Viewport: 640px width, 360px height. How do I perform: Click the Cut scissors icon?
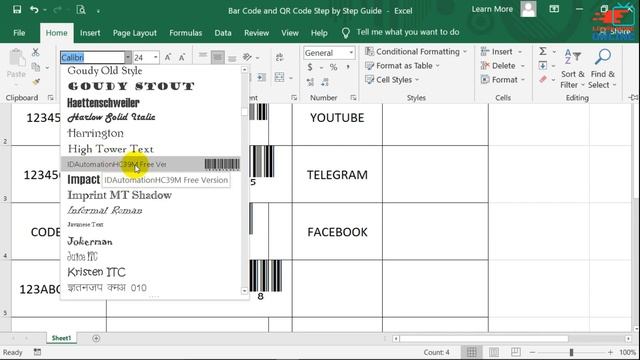pyautogui.click(x=36, y=52)
